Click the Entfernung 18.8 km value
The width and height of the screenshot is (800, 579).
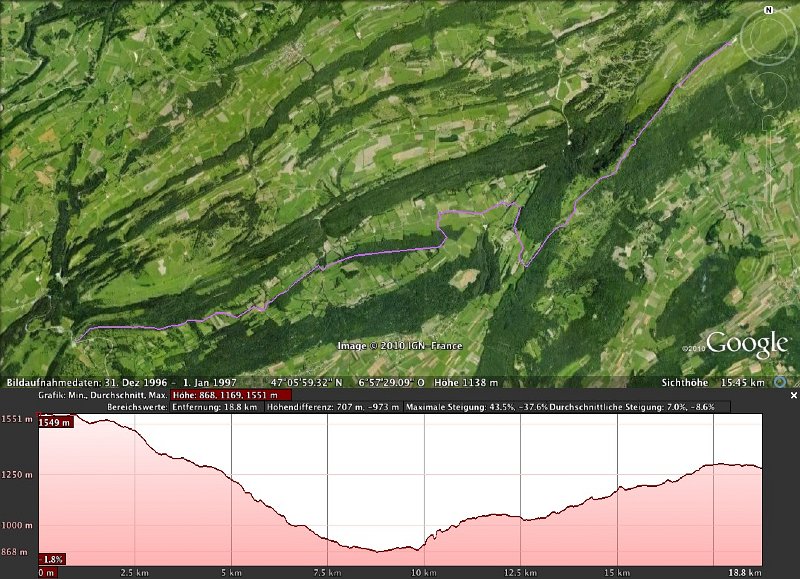click(x=216, y=407)
